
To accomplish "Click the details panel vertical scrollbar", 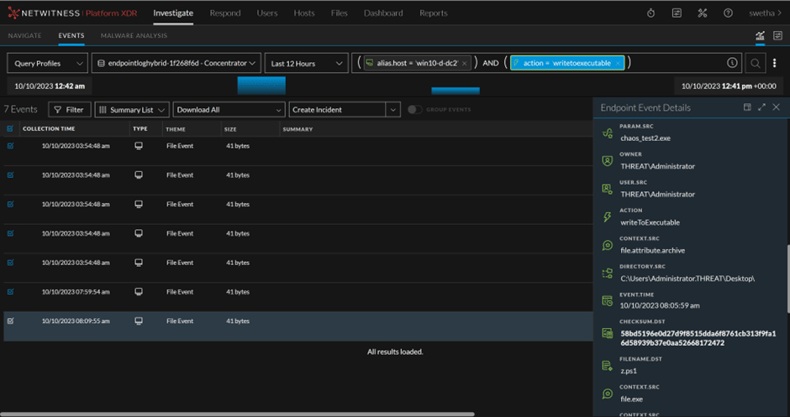I will tap(787, 270).
